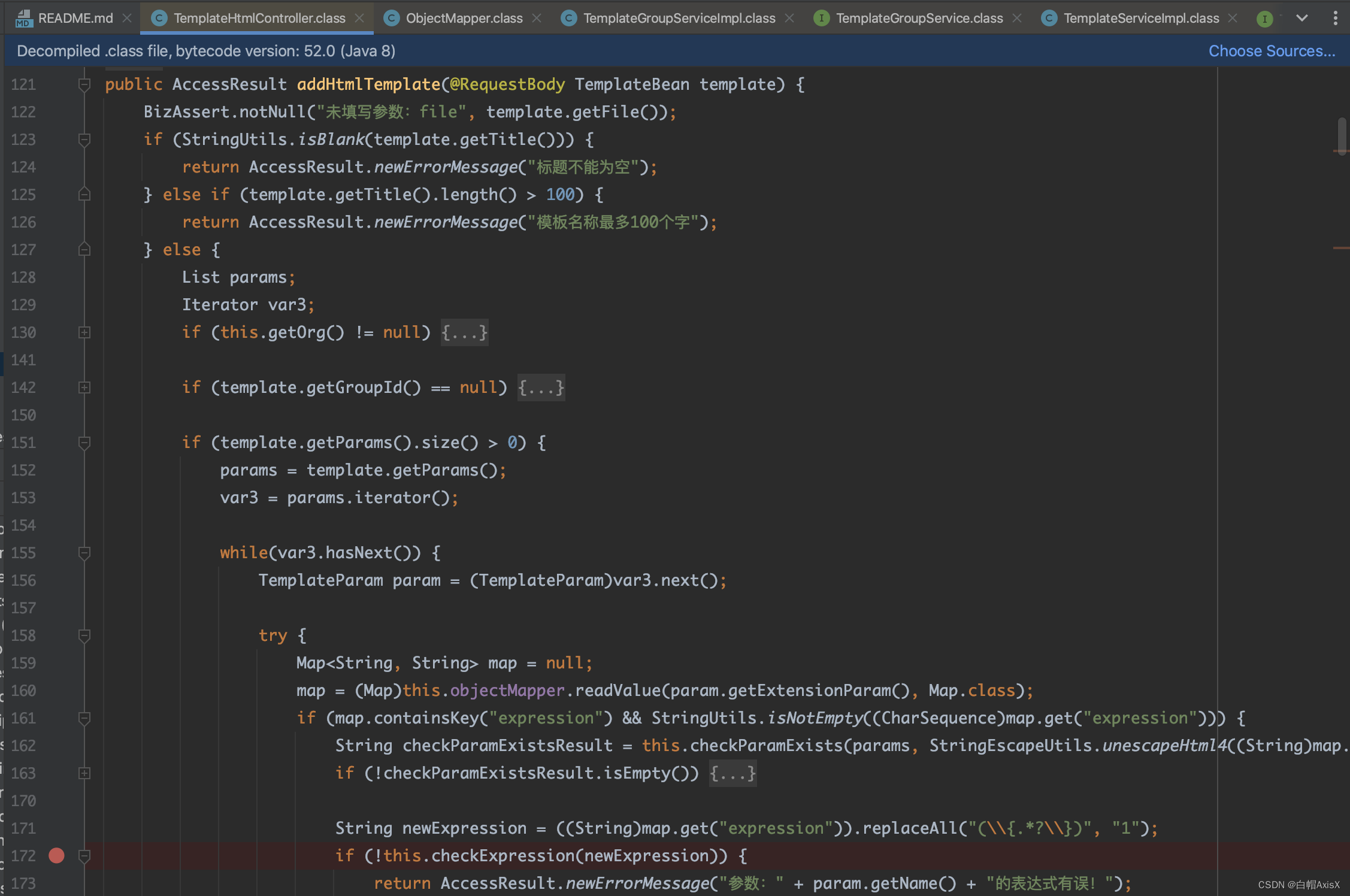Close the ObjectMapper.class tab

click(x=537, y=18)
